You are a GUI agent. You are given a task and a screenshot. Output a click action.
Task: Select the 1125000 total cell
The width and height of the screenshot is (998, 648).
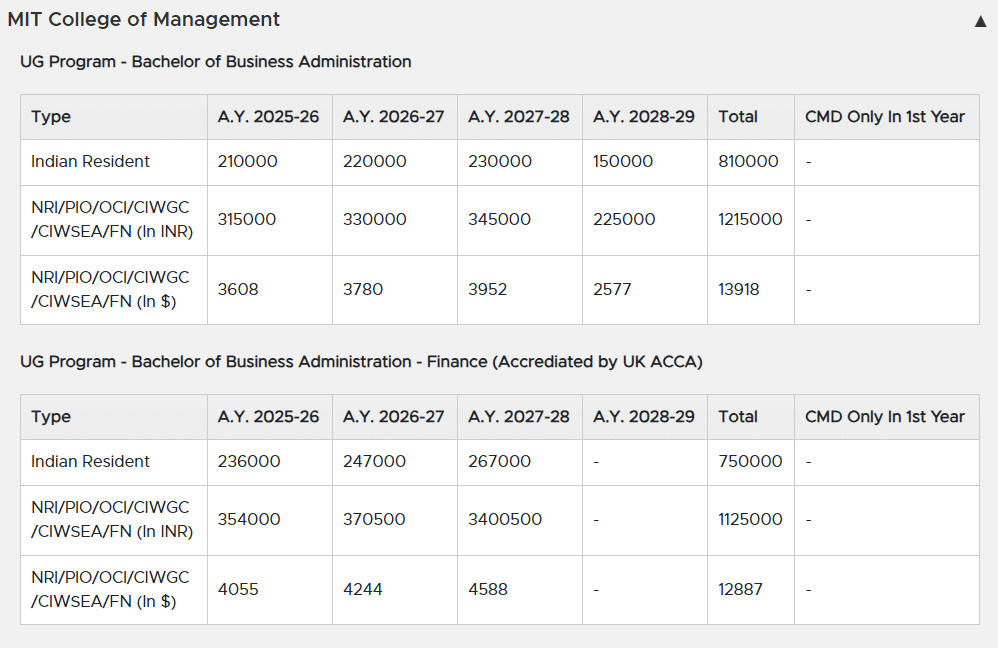pos(750,520)
